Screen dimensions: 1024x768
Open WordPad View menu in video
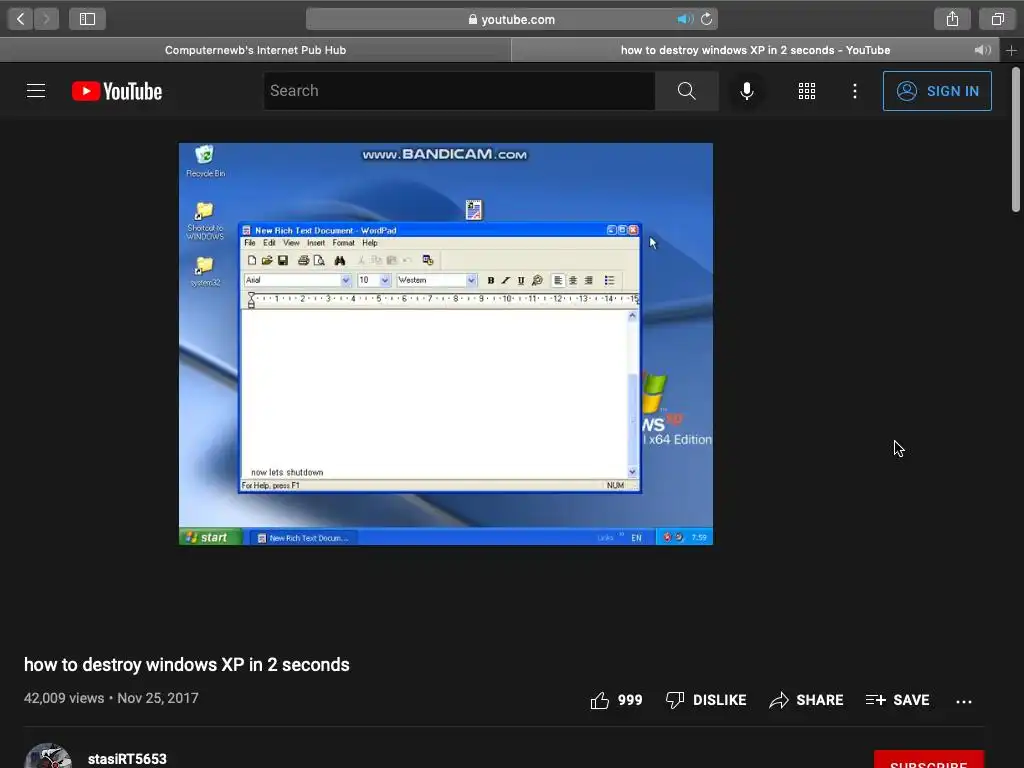click(x=291, y=243)
